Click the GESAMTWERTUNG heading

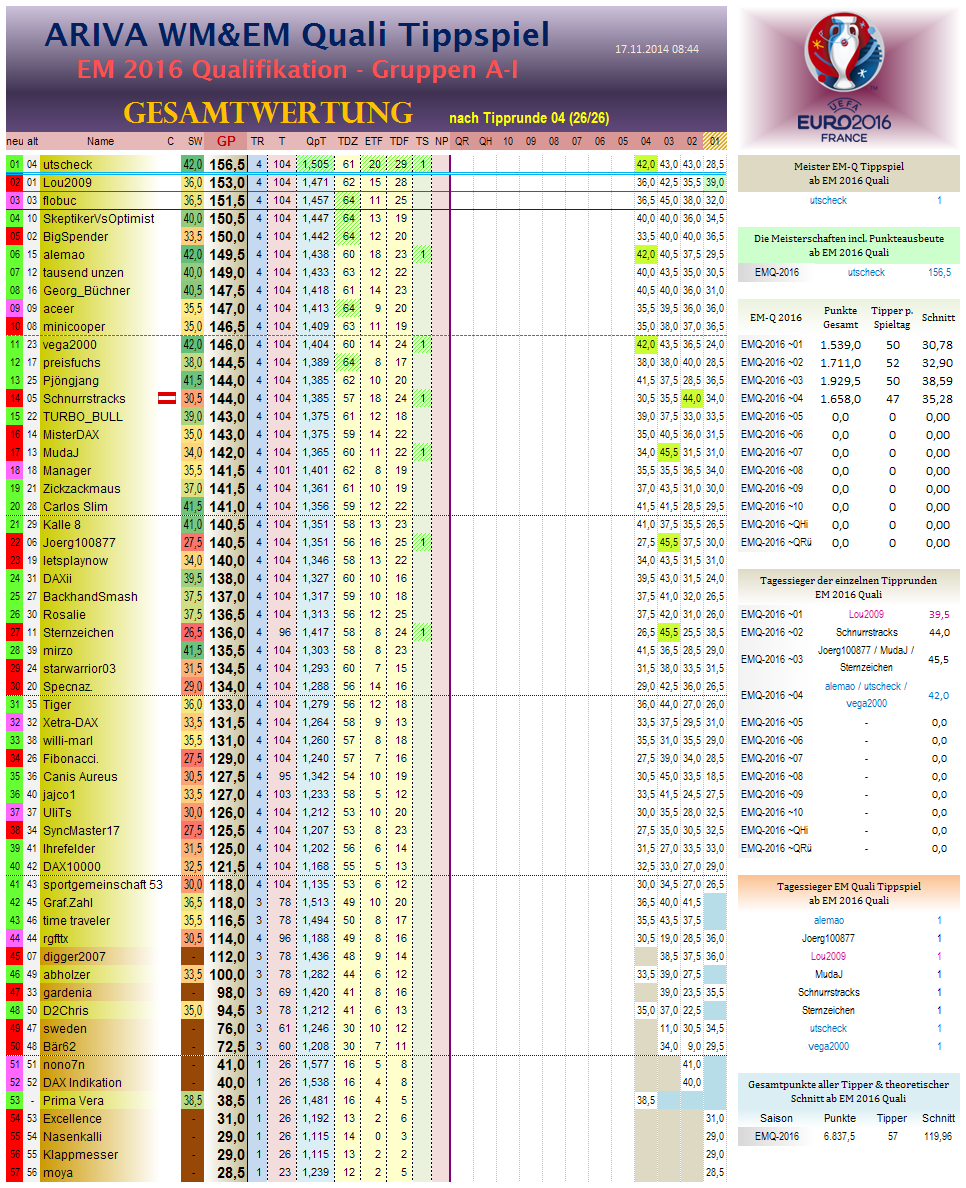pyautogui.click(x=267, y=112)
